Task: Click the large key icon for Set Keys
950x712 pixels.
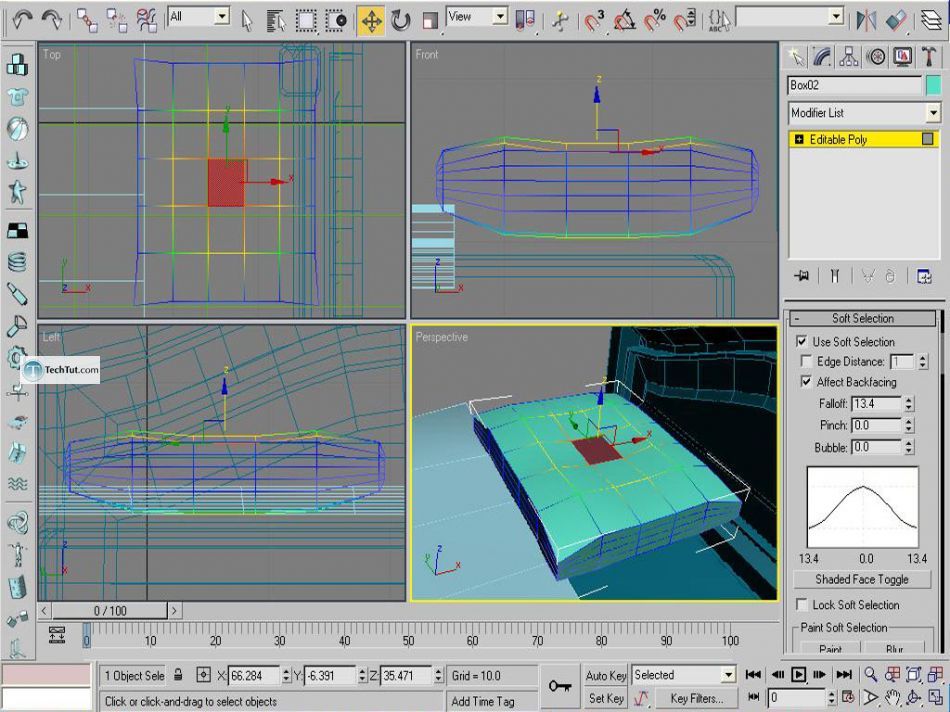Action: point(559,687)
